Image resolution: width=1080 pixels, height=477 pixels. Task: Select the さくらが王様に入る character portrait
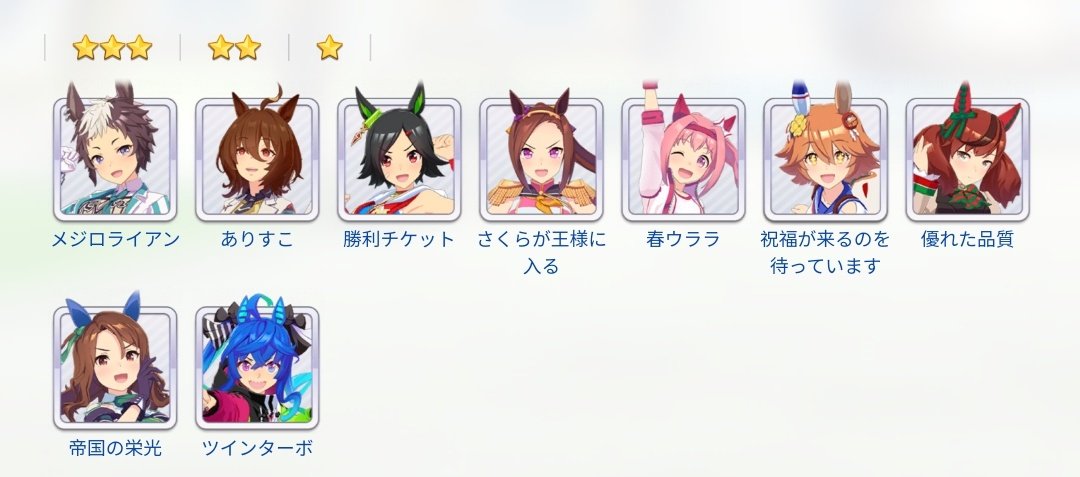point(541,159)
